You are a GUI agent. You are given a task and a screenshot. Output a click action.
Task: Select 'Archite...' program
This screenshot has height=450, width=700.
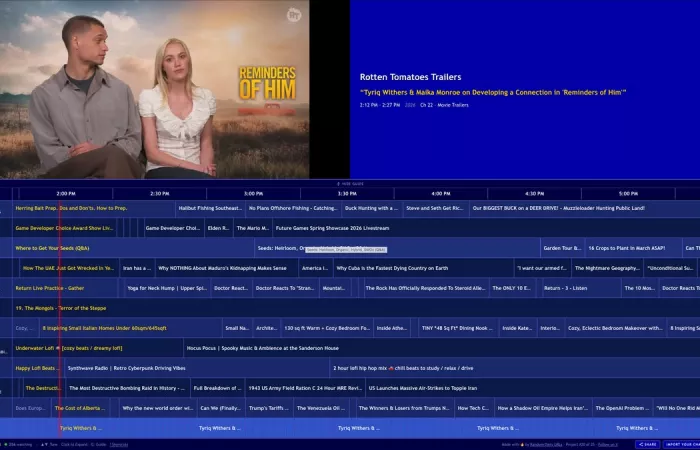pos(267,328)
